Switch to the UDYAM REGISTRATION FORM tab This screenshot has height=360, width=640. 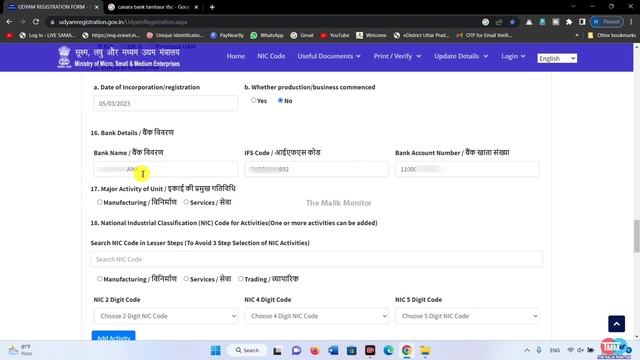[x=51, y=7]
